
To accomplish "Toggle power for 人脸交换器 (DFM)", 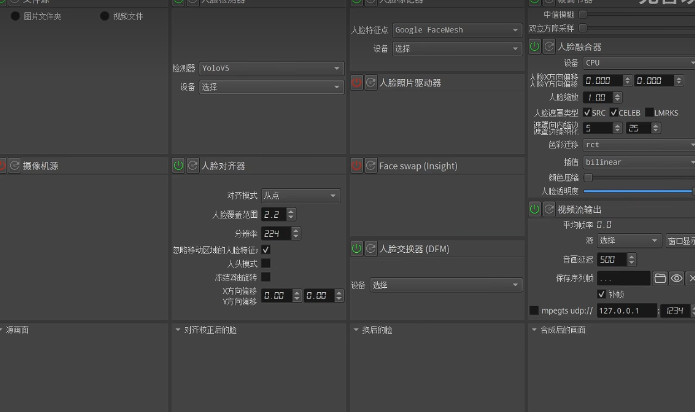I will click(356, 247).
